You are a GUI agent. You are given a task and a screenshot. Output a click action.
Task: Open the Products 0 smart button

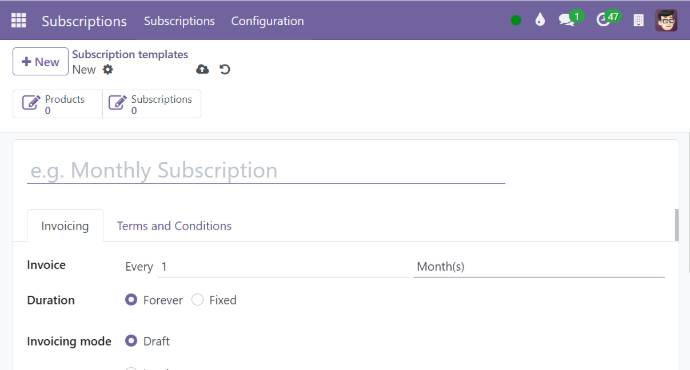pos(57,104)
